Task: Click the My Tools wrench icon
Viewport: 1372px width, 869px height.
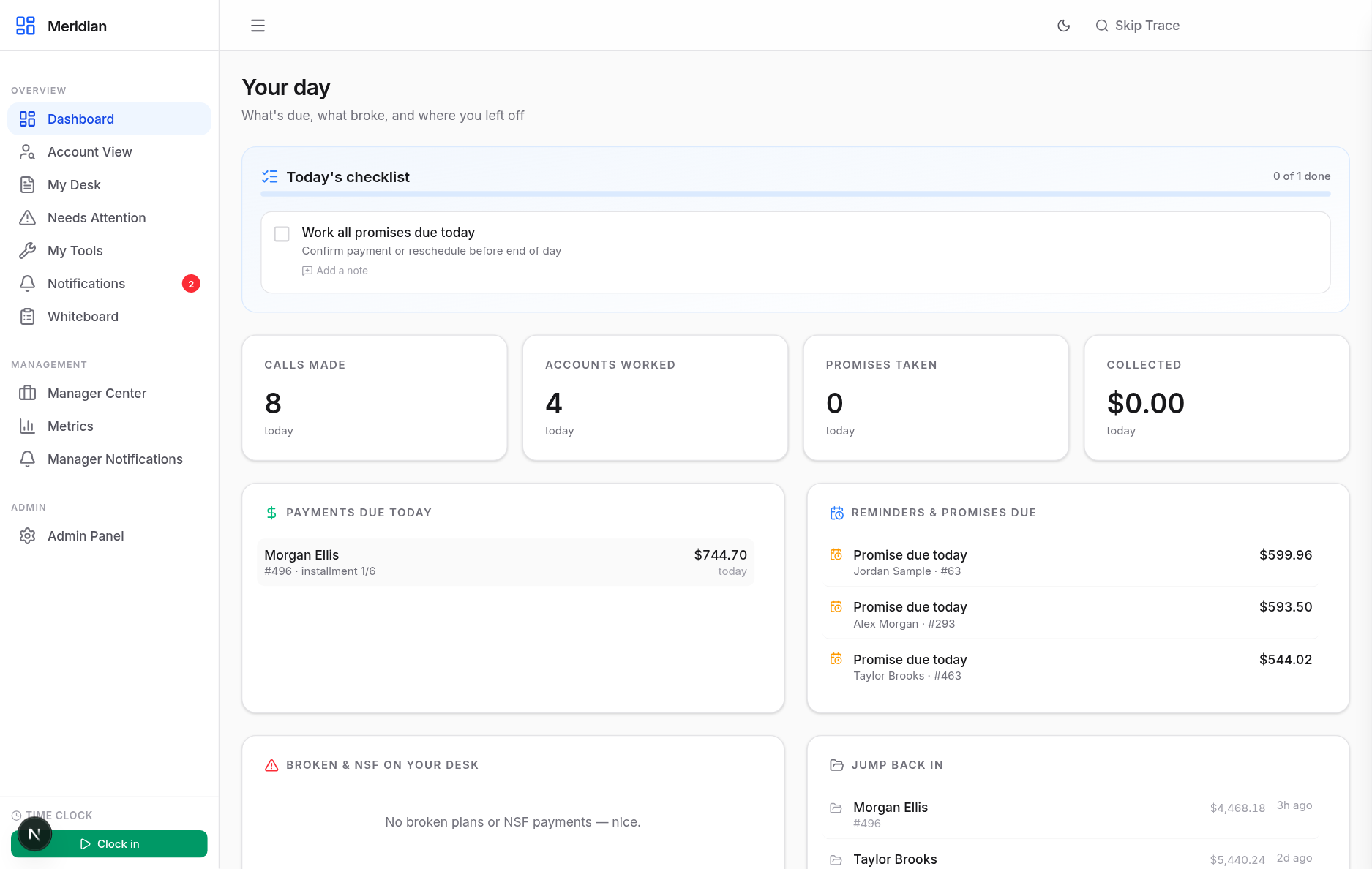Action: click(27, 250)
